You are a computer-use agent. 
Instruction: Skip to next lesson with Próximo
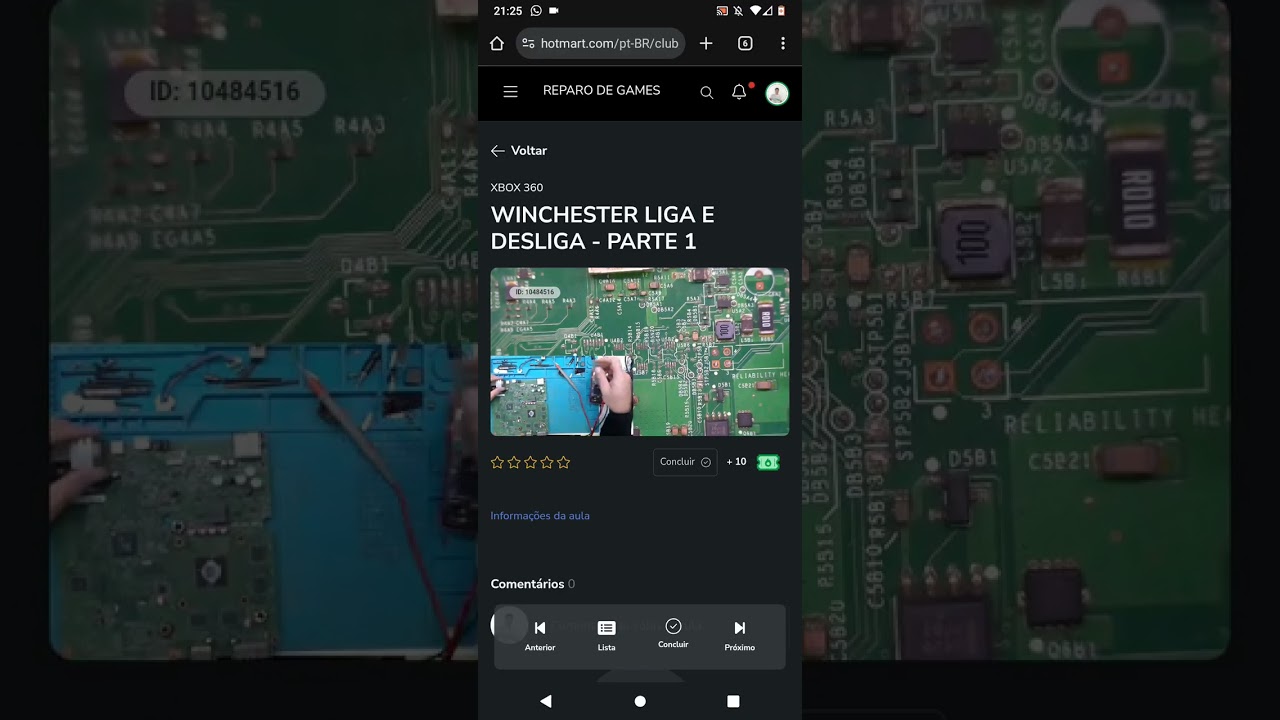(x=740, y=636)
